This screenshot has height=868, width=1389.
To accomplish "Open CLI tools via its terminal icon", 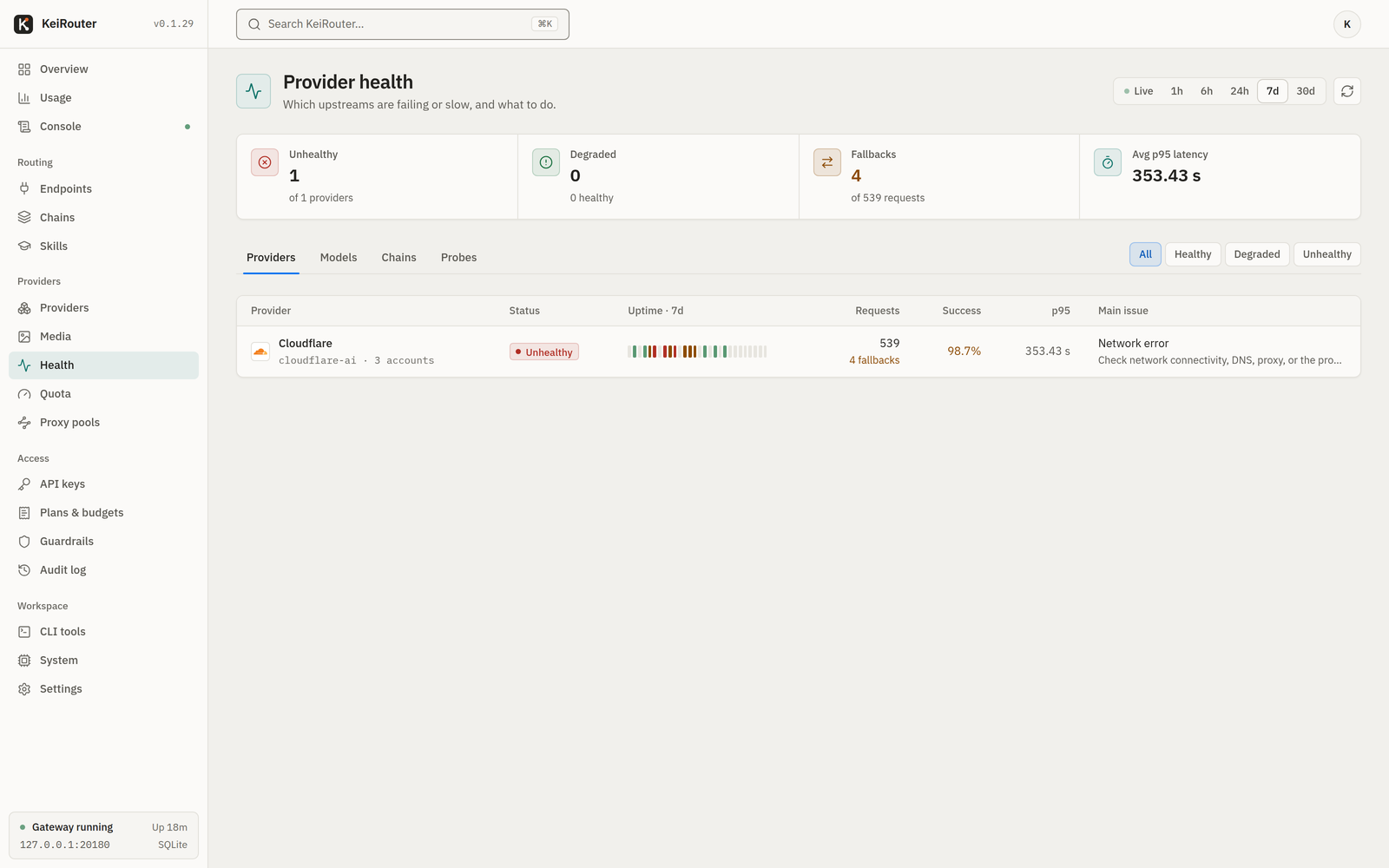I will pyautogui.click(x=24, y=632).
